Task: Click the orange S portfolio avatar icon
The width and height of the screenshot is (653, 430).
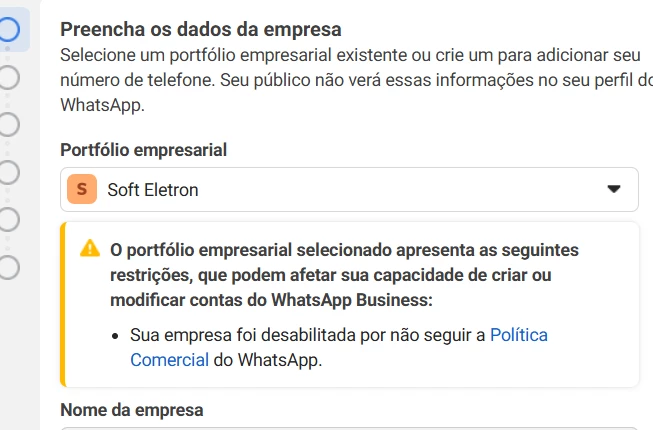Action: tap(82, 189)
